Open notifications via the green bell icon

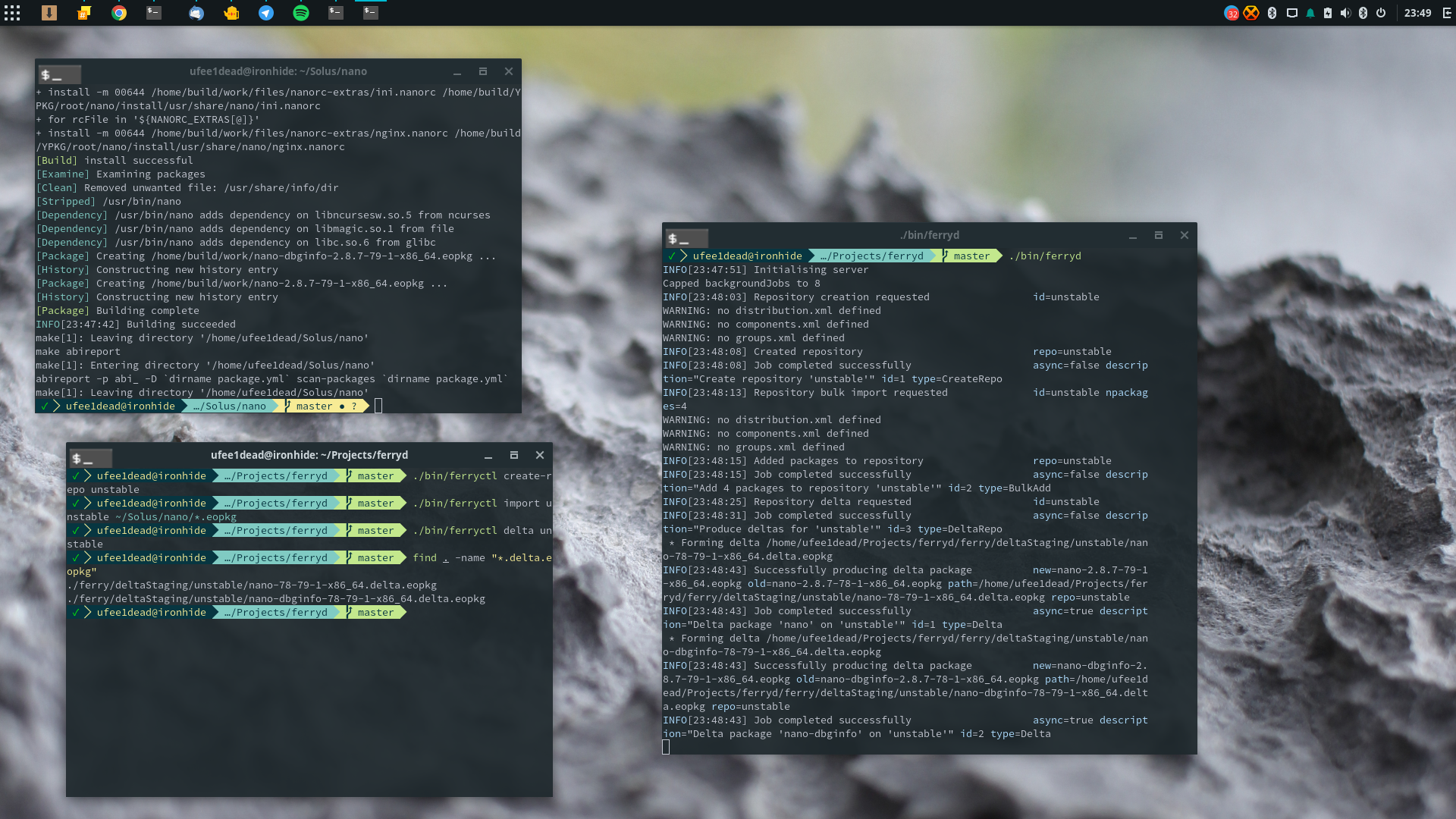(1310, 13)
